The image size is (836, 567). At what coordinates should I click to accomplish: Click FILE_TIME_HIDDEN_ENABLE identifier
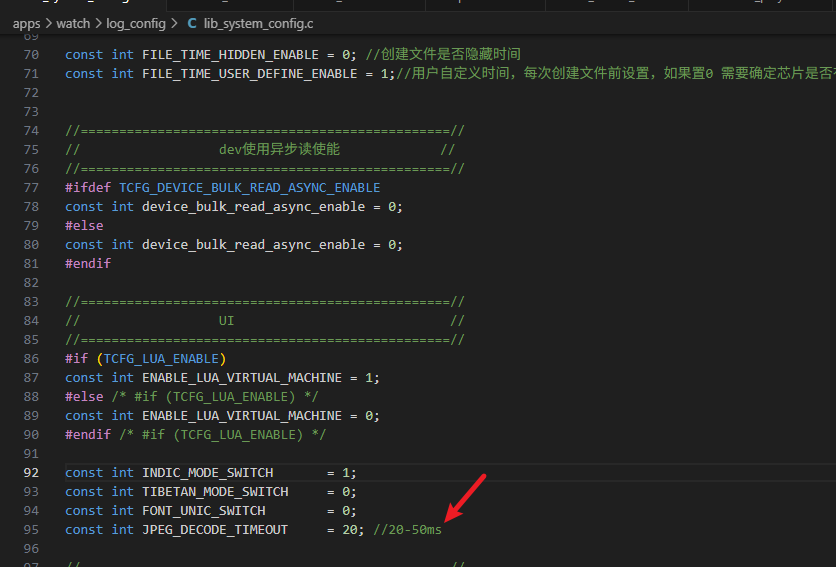230,55
